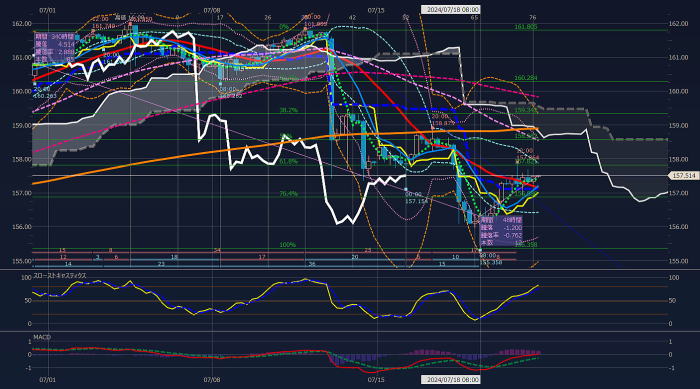Click the 162.00 label on the left price axis
This screenshot has height=389, width=700.
(21, 24)
